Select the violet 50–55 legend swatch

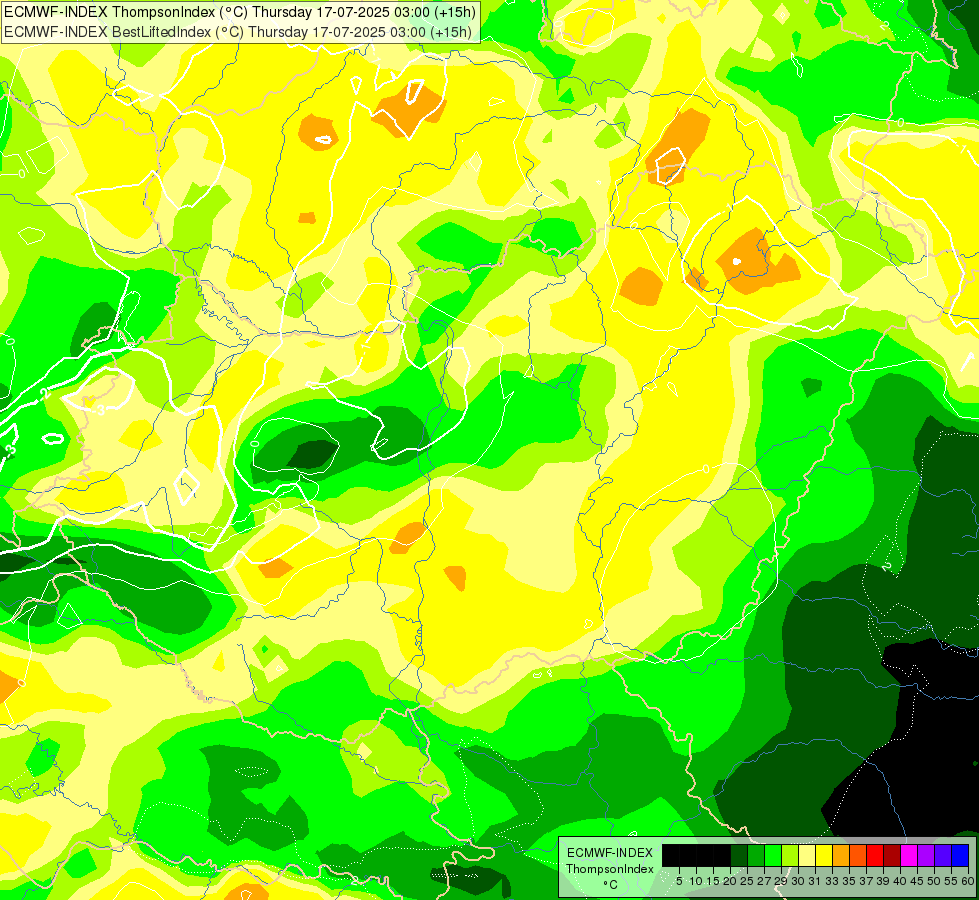pyautogui.click(x=943, y=855)
